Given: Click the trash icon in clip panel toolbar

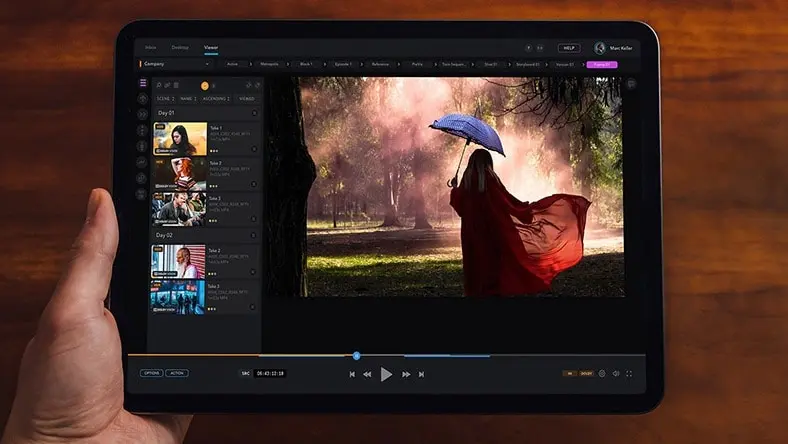Looking at the screenshot, I should [176, 85].
